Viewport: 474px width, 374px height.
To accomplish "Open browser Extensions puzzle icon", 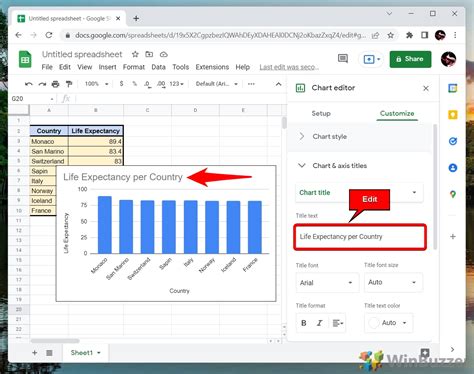I will pyautogui.click(x=409, y=35).
